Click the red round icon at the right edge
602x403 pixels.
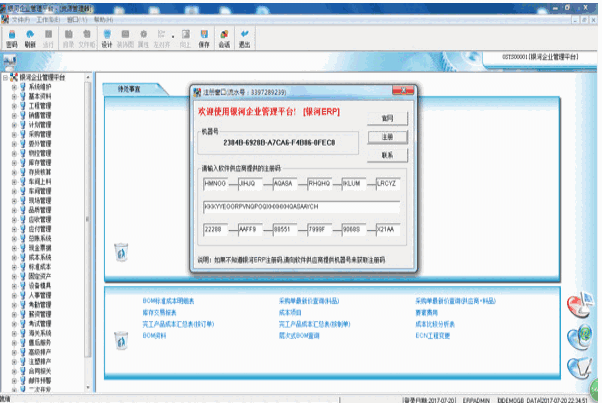click(580, 306)
